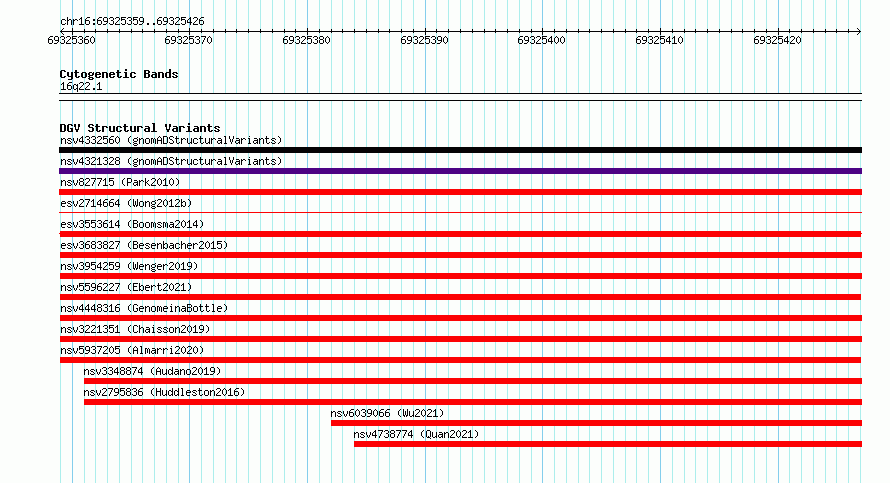Click the red nsv5596227 Ebert2021 bar

point(460,297)
